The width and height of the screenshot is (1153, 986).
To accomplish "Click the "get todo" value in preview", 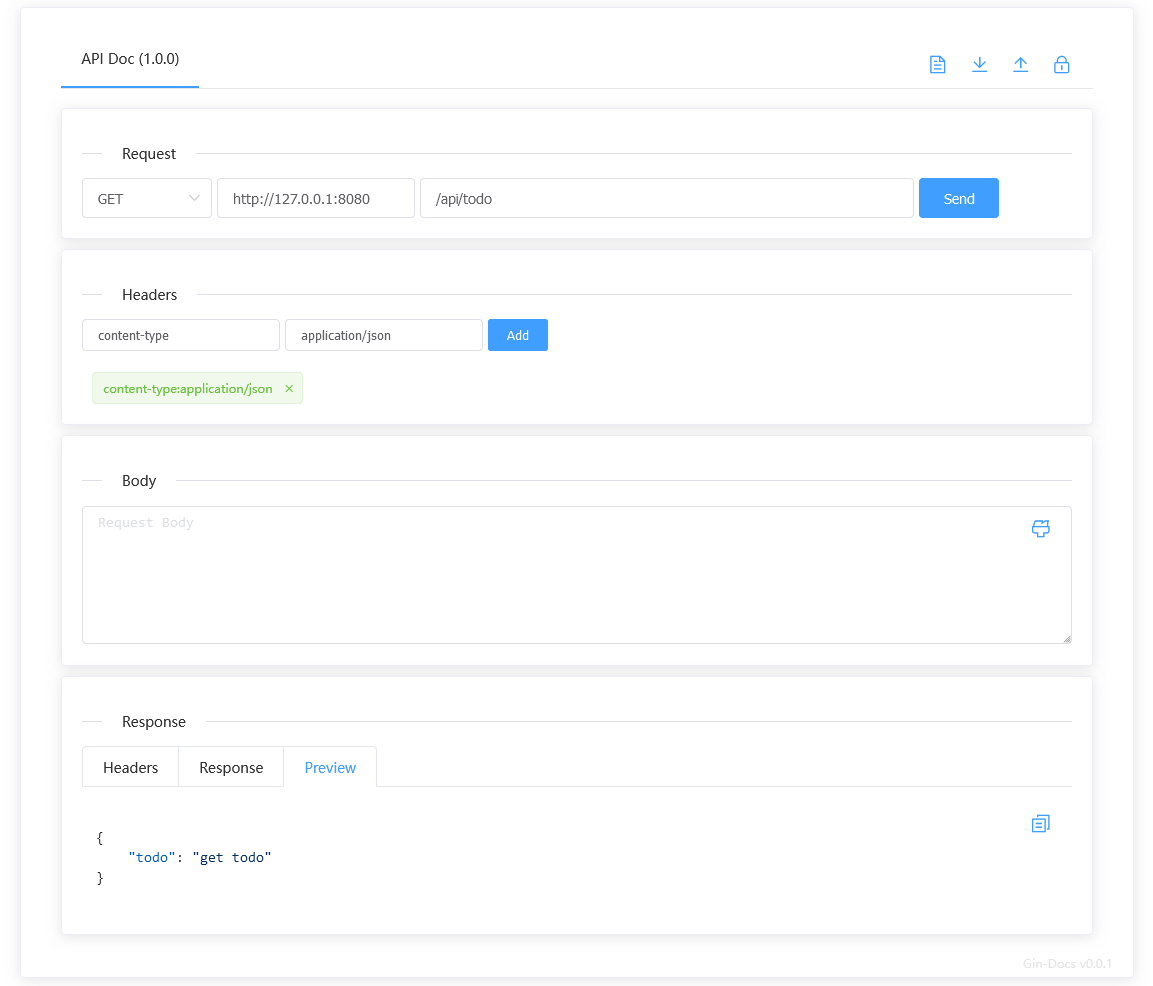I will tap(232, 857).
